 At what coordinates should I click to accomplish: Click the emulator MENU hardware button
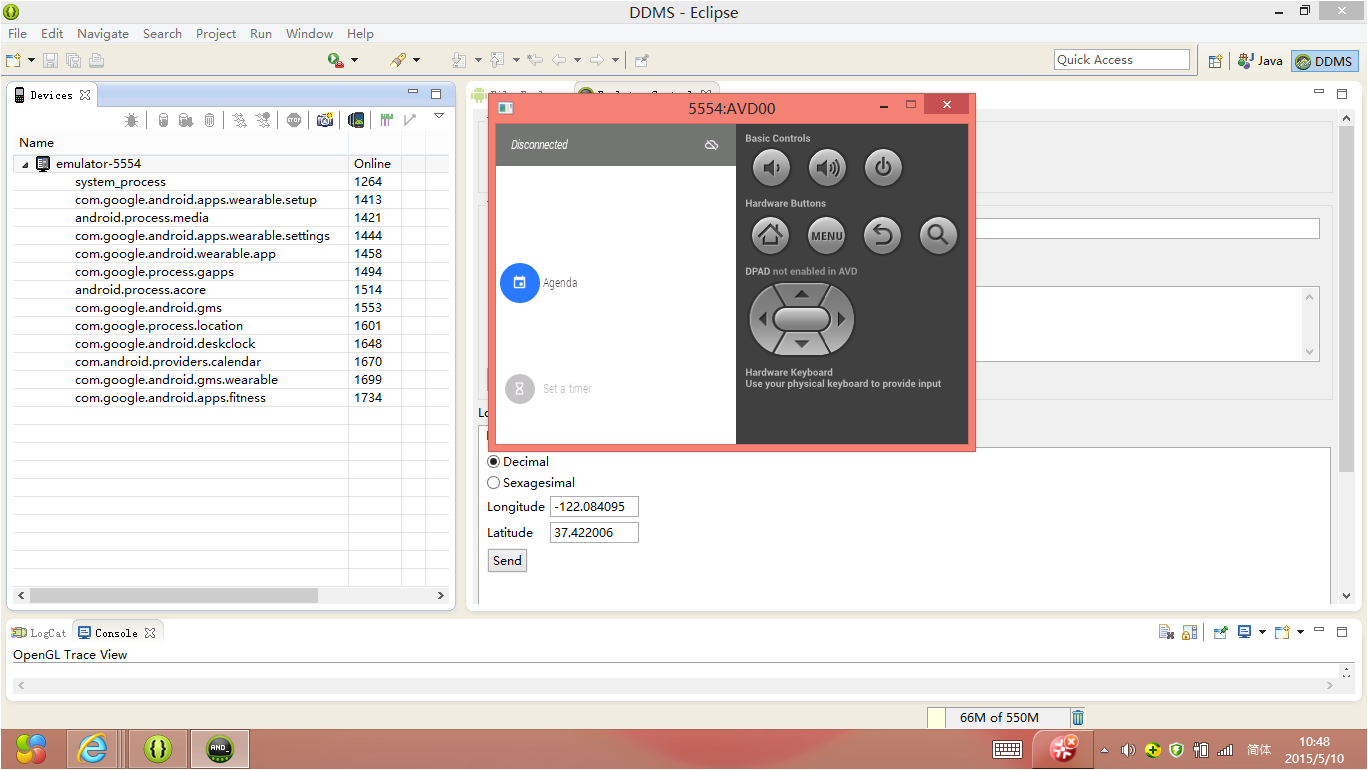click(x=827, y=236)
